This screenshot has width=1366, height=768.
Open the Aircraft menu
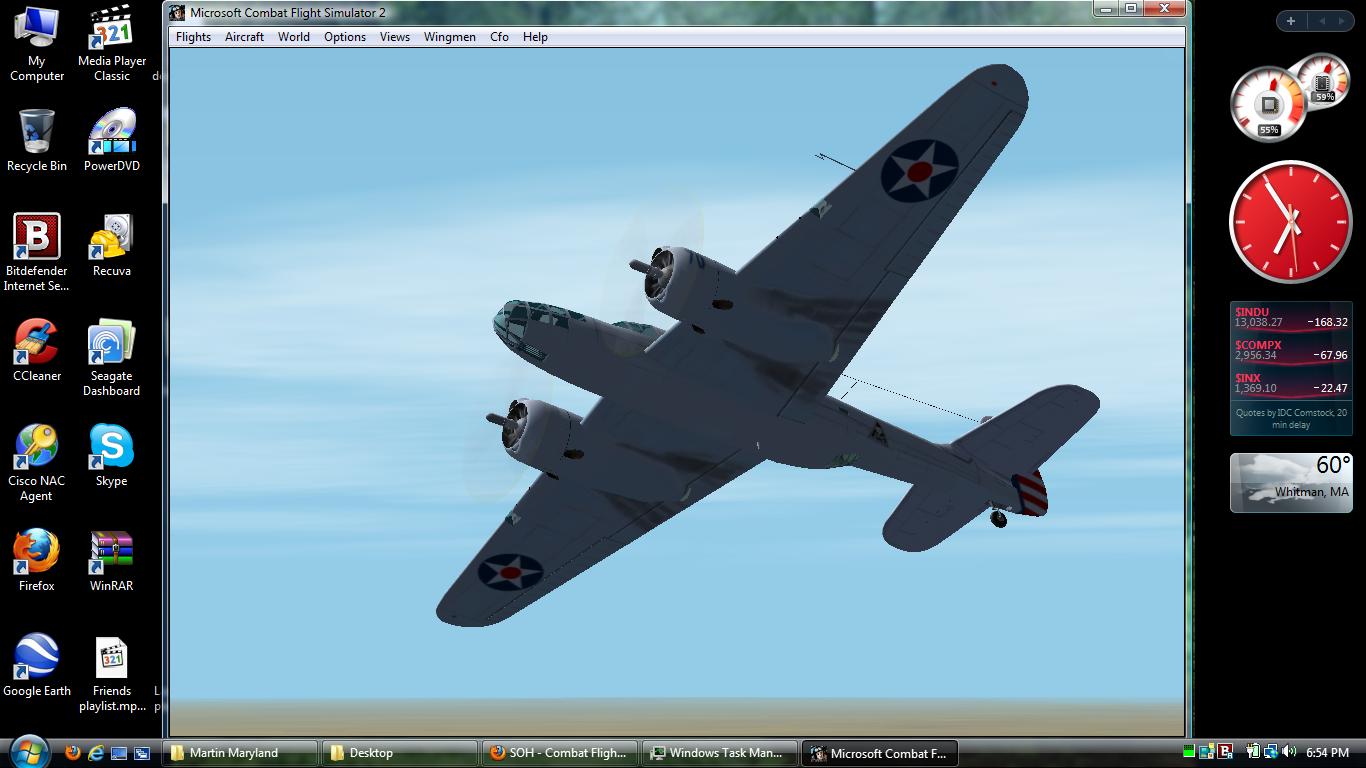coord(244,37)
